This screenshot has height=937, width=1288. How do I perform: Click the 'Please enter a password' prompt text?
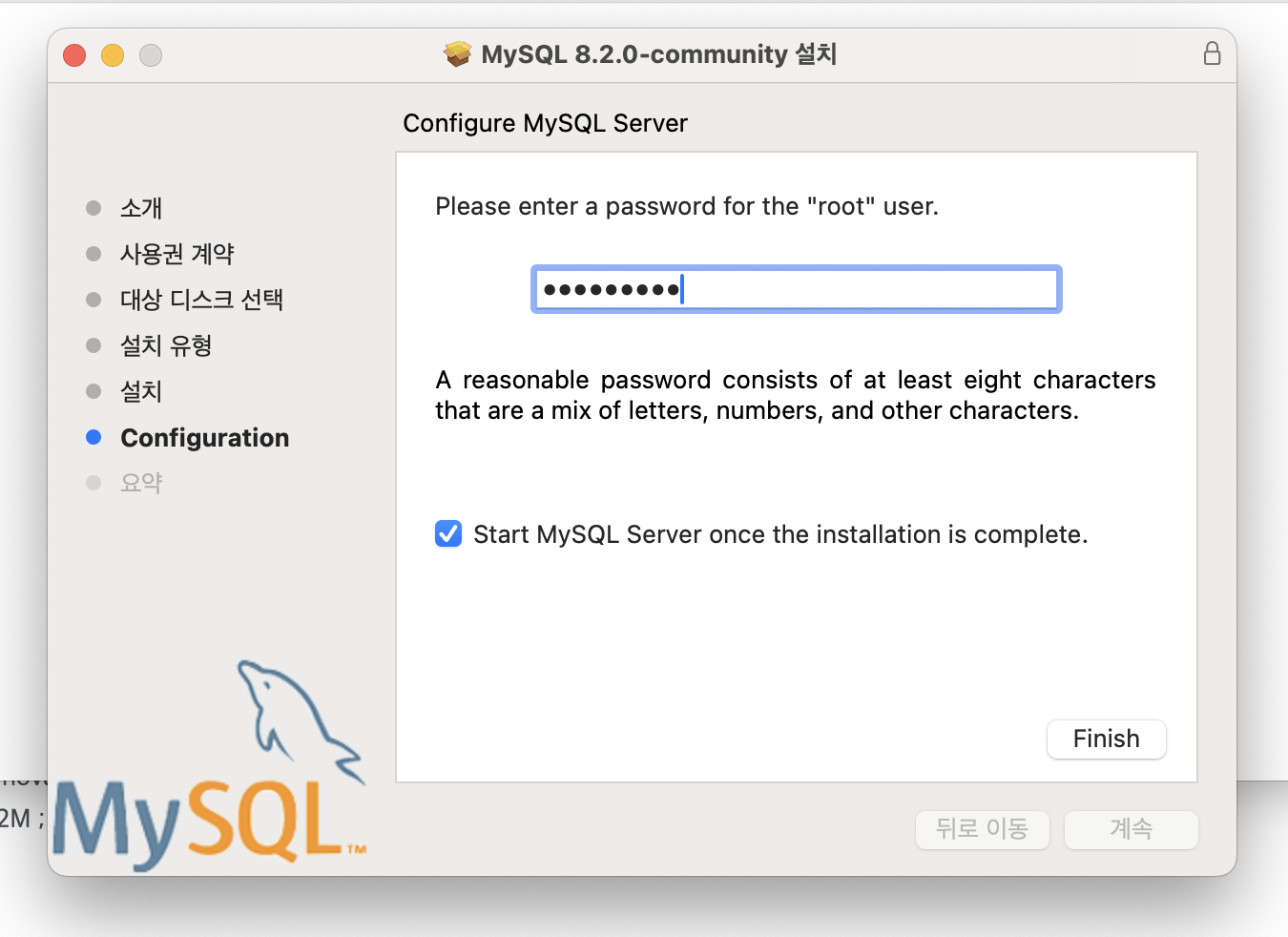point(687,206)
